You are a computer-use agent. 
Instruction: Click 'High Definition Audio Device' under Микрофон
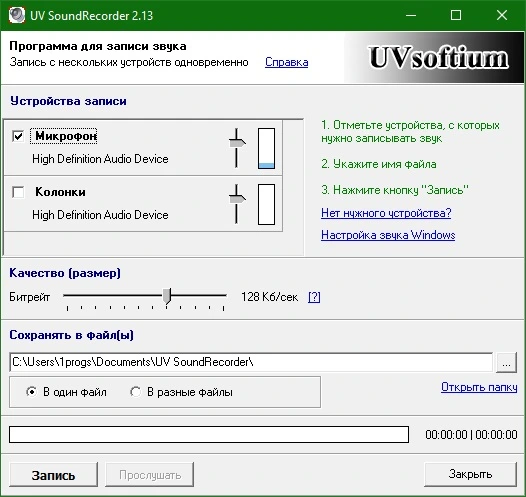[100, 159]
